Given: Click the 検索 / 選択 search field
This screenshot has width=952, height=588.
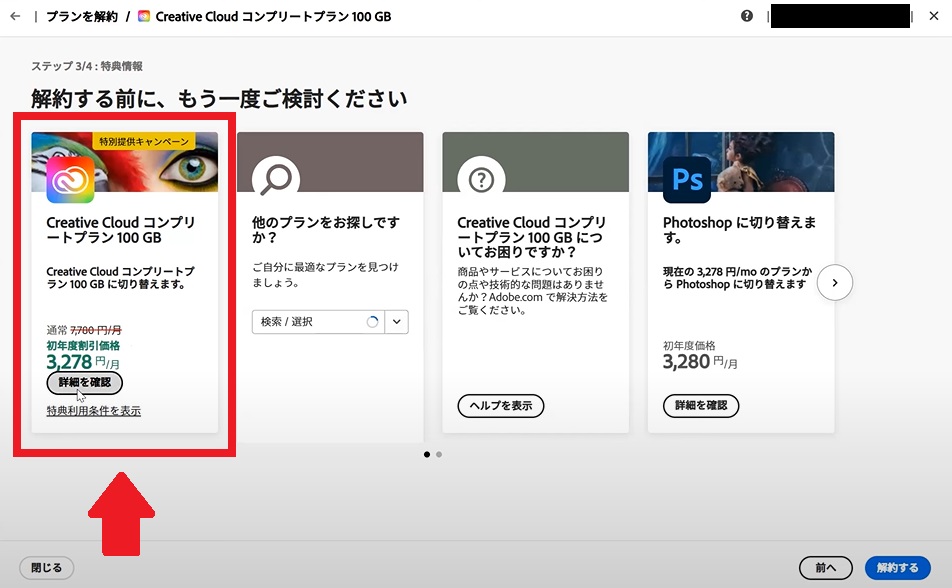Looking at the screenshot, I should [318, 322].
